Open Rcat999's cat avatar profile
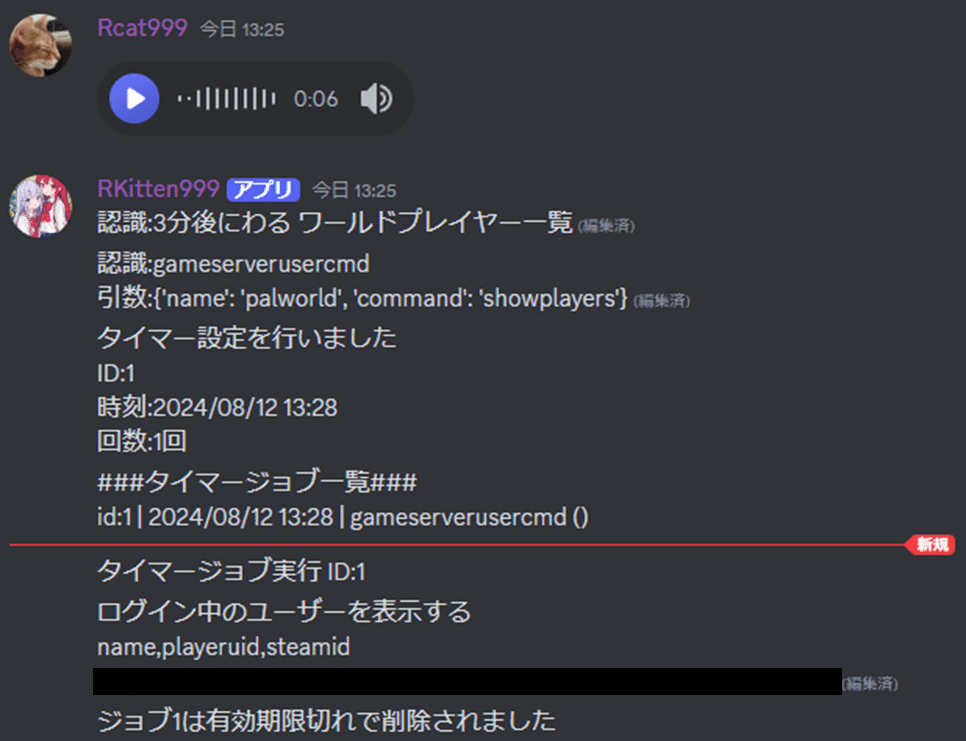 [x=41, y=46]
